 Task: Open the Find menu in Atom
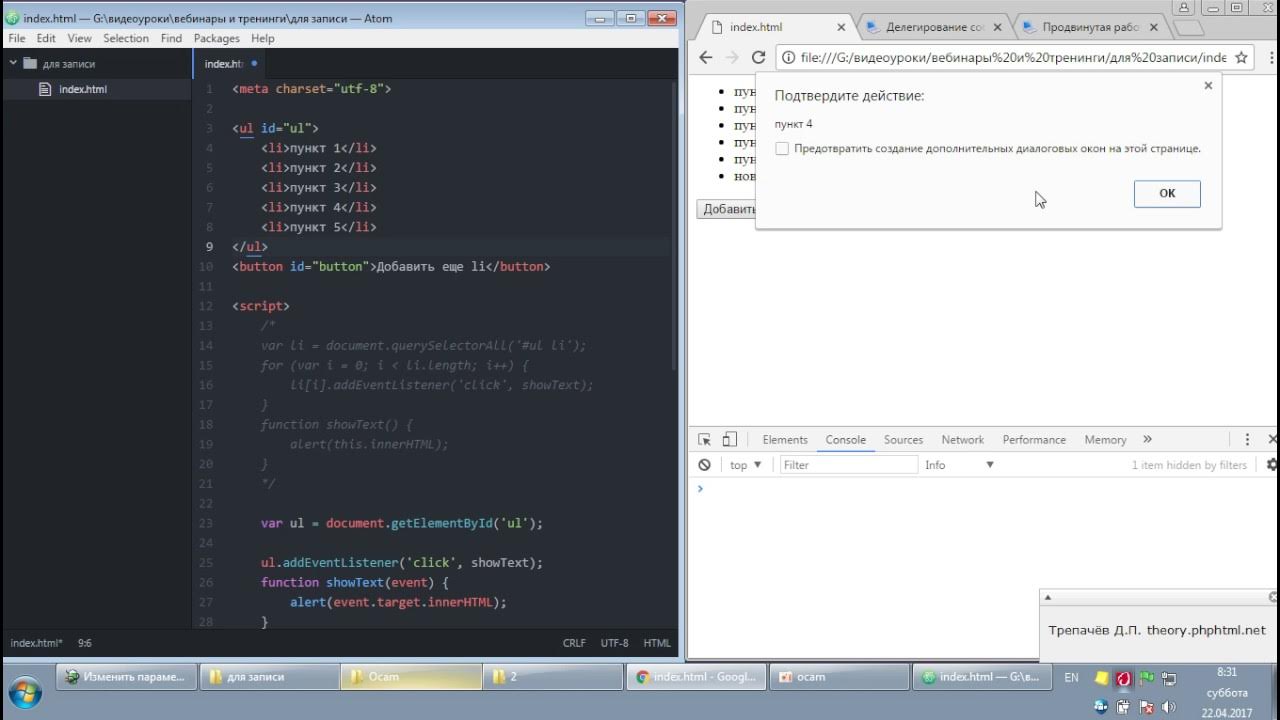171,38
